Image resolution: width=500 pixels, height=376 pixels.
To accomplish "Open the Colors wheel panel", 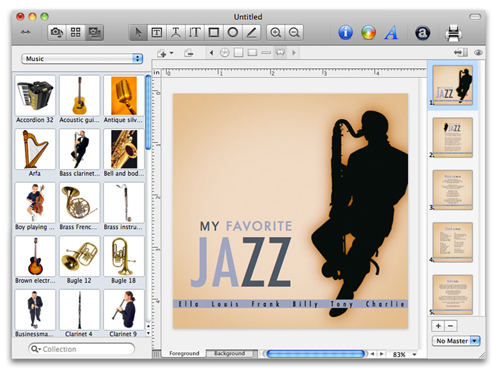I will tap(368, 33).
